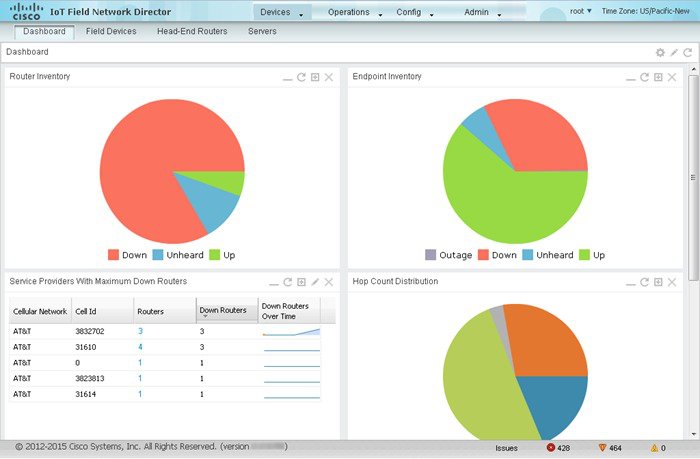Open dashboard settings gear icon

coord(660,53)
